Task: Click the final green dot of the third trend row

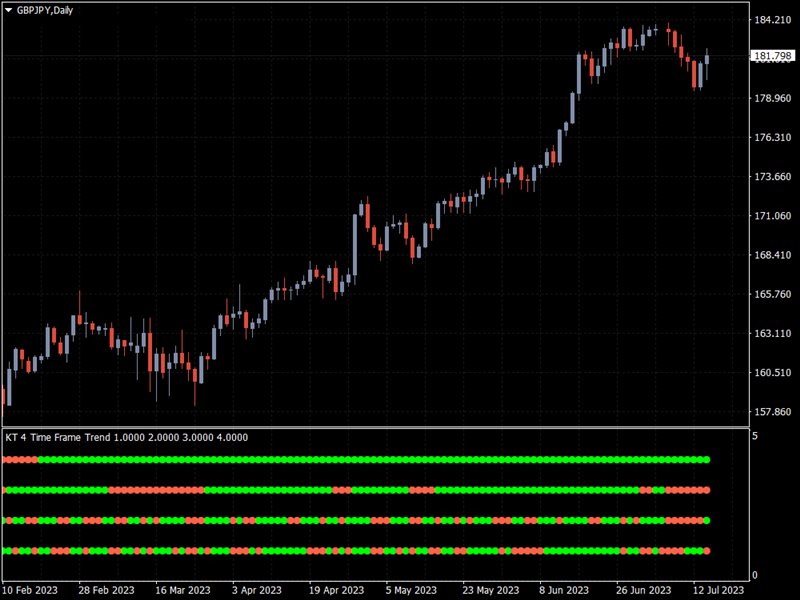Action: click(707, 520)
